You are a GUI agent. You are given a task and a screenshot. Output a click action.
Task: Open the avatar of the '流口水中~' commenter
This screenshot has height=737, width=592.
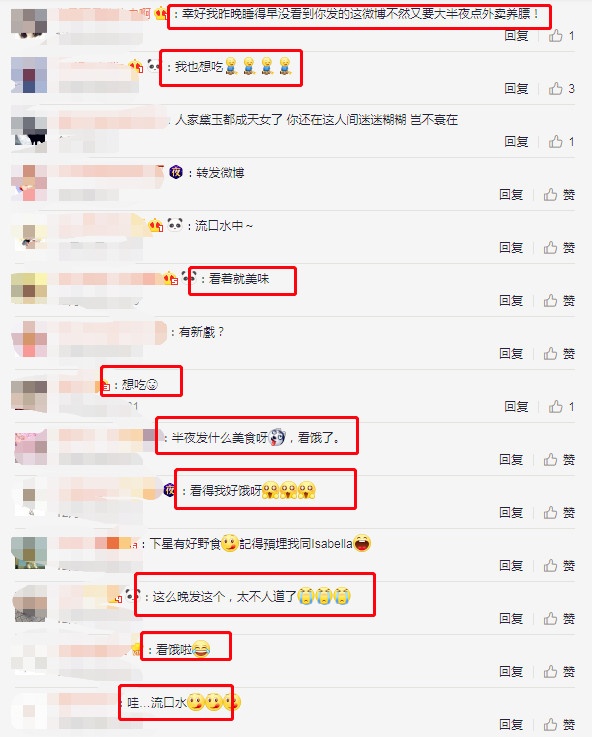pos(29,235)
